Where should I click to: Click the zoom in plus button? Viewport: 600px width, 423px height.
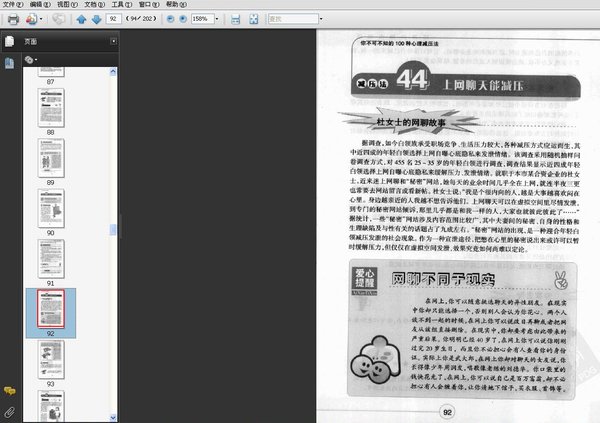tap(180, 18)
